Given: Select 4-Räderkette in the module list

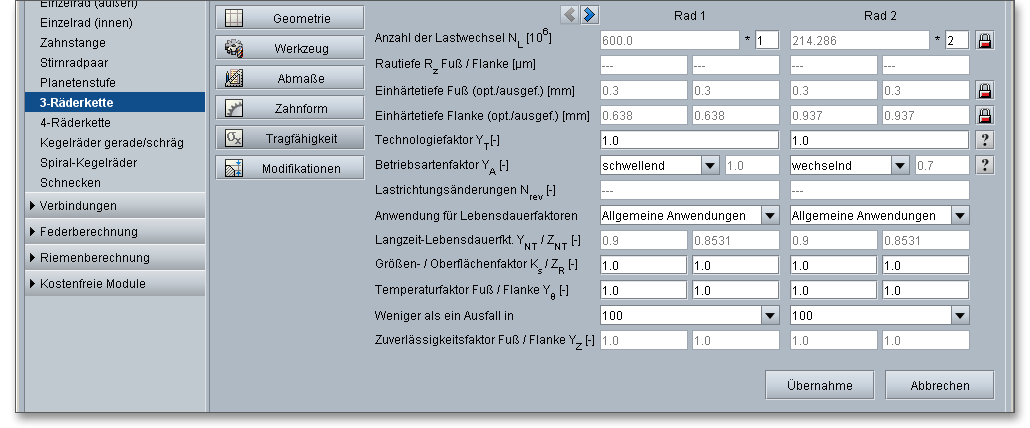Looking at the screenshot, I should (75, 122).
